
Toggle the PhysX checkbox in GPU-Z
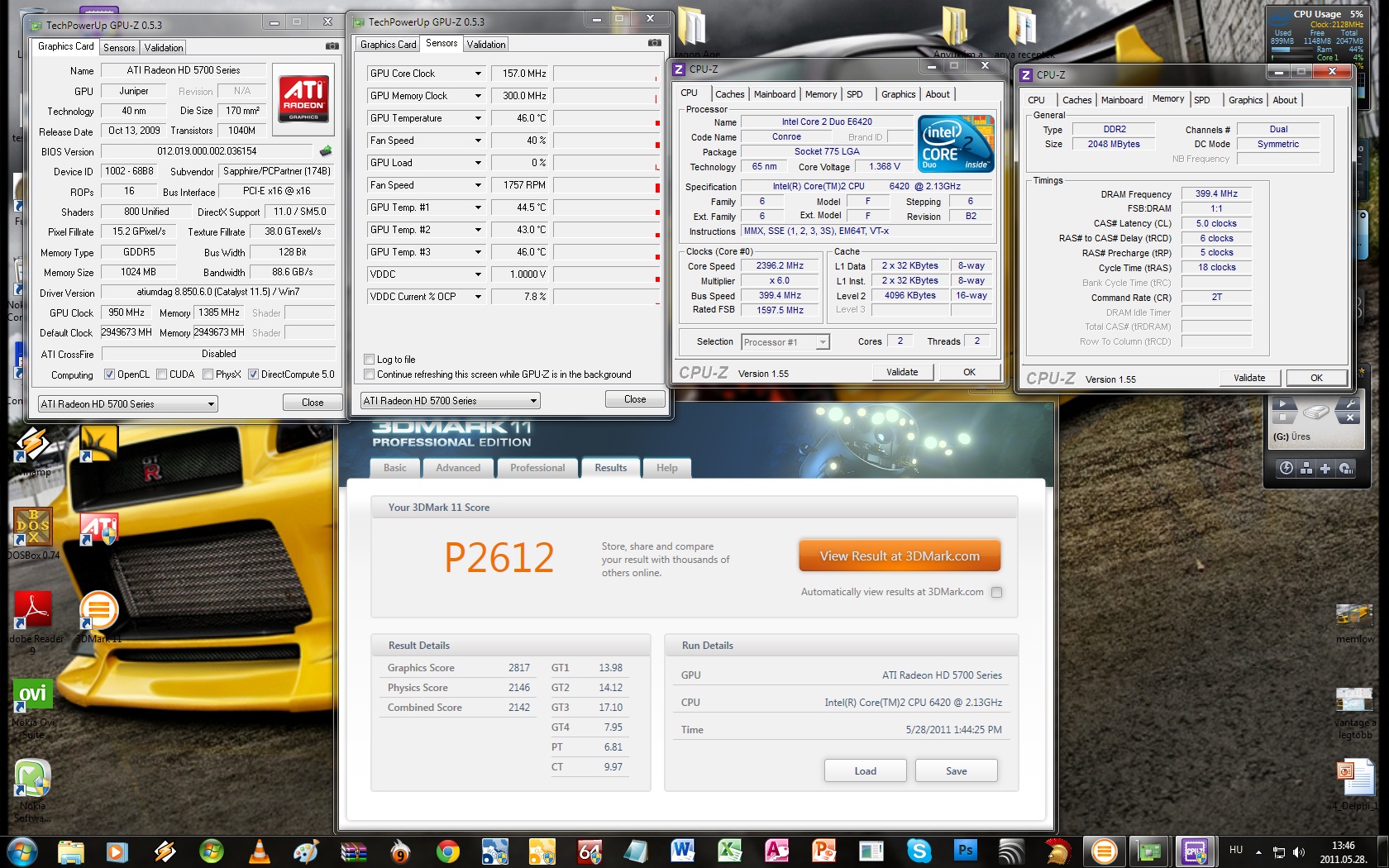pos(208,374)
